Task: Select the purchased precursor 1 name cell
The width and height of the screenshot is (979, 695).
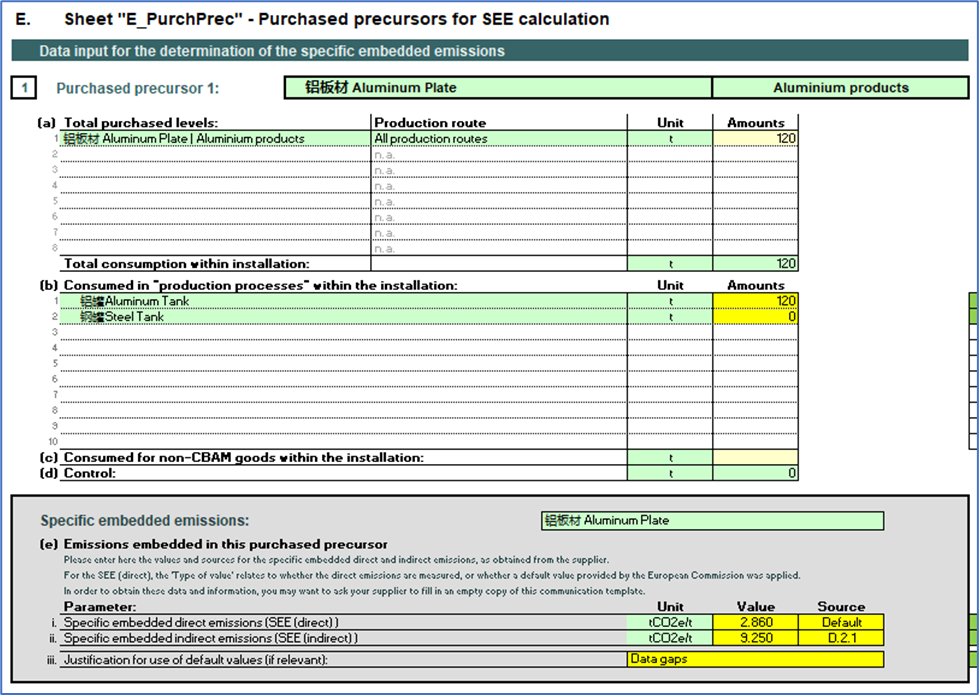Action: [498, 88]
